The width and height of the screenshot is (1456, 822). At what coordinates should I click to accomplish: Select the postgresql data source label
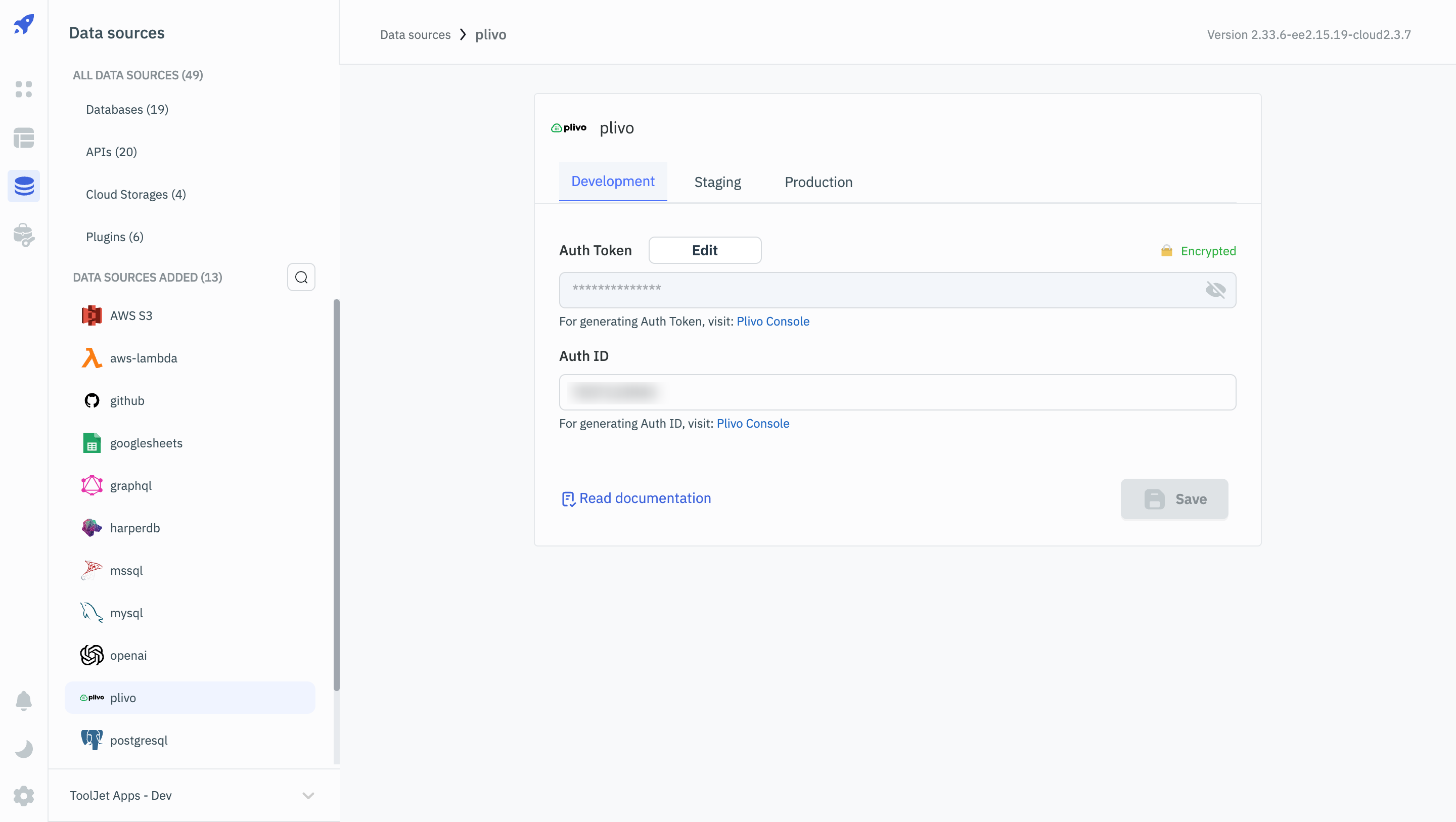click(x=139, y=740)
